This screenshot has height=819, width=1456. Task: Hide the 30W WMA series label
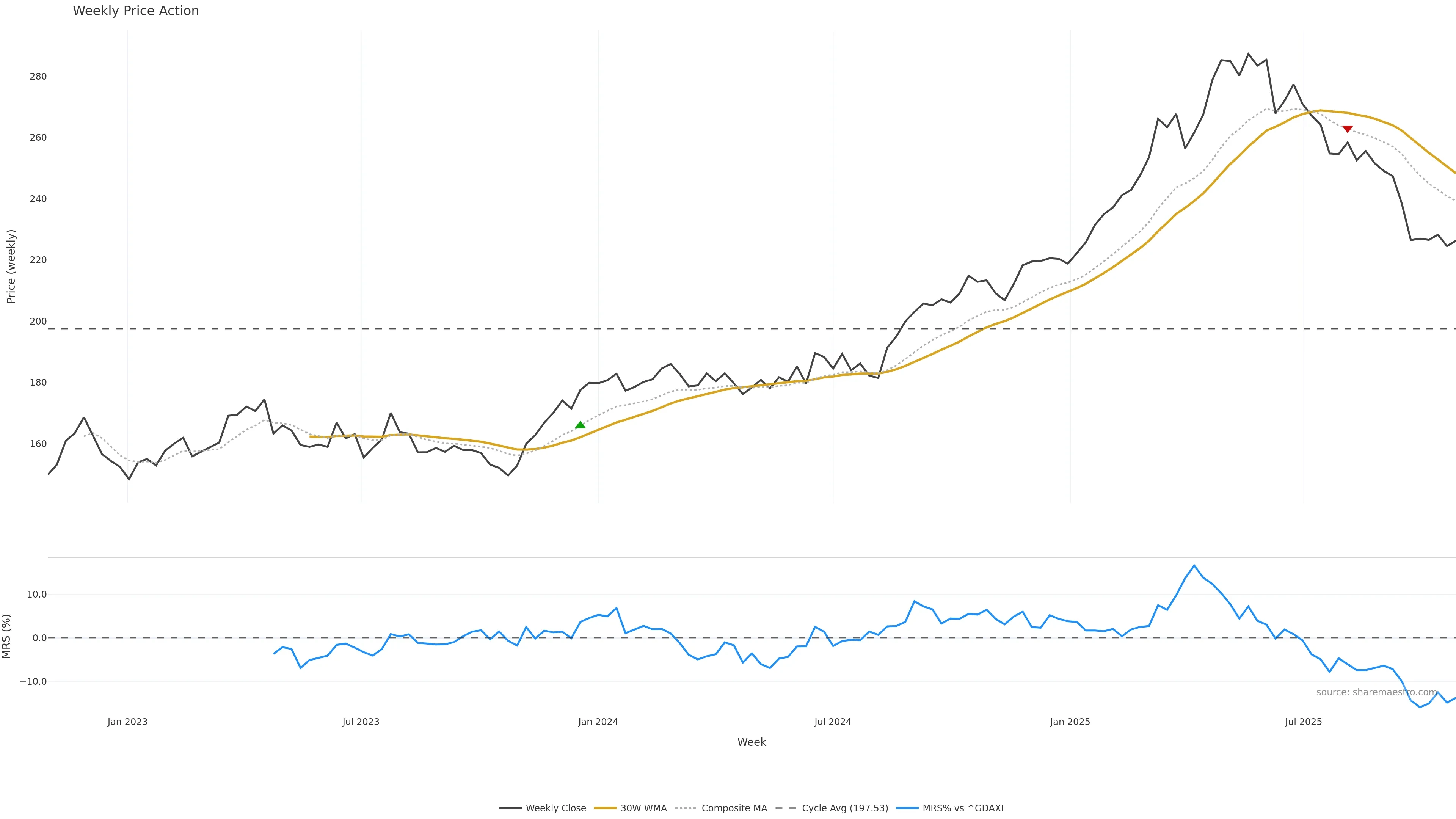(643, 808)
